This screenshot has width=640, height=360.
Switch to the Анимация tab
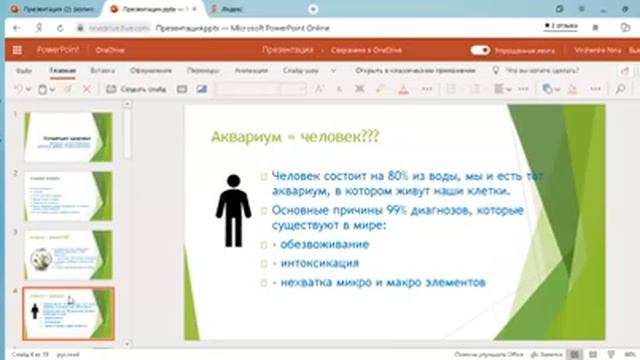251,71
